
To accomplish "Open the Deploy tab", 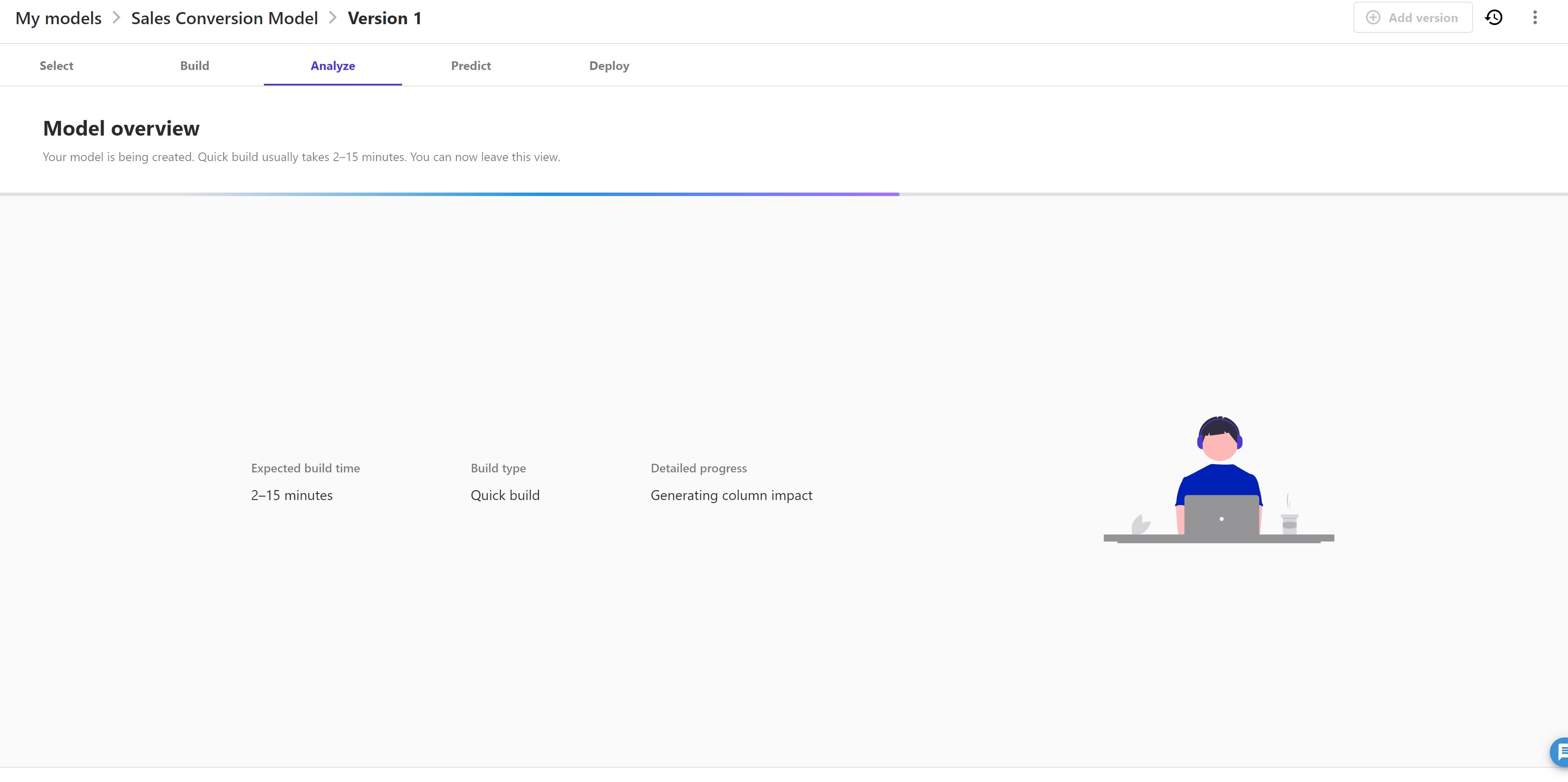I will point(609,66).
